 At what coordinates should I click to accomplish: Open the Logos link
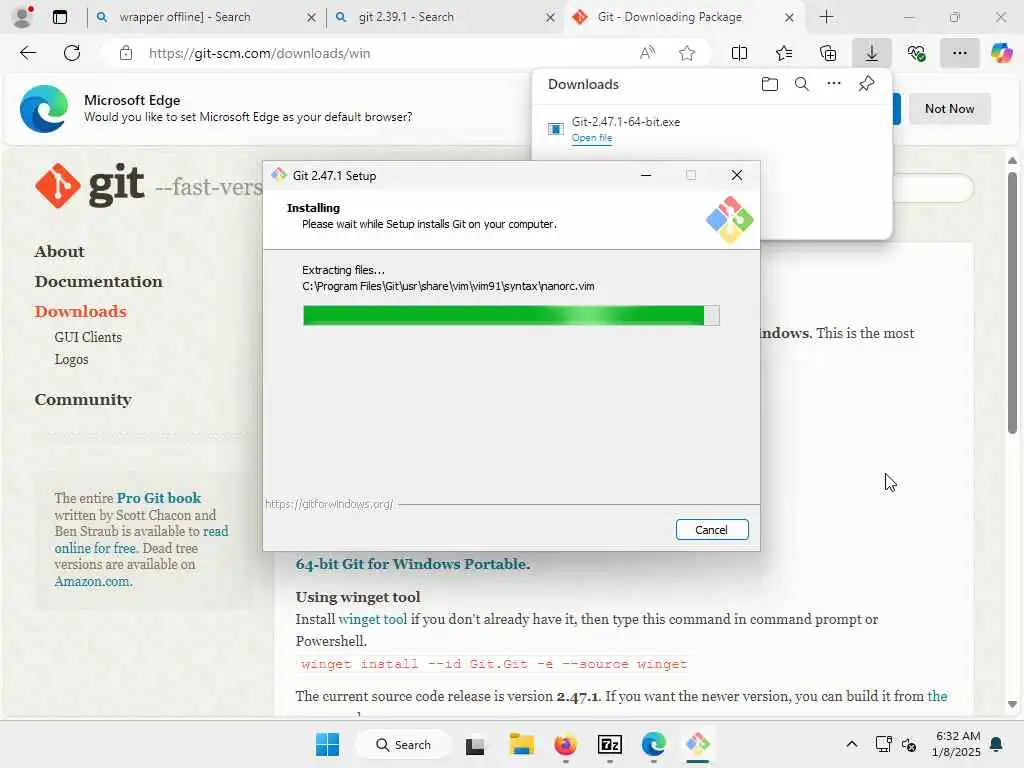71,359
